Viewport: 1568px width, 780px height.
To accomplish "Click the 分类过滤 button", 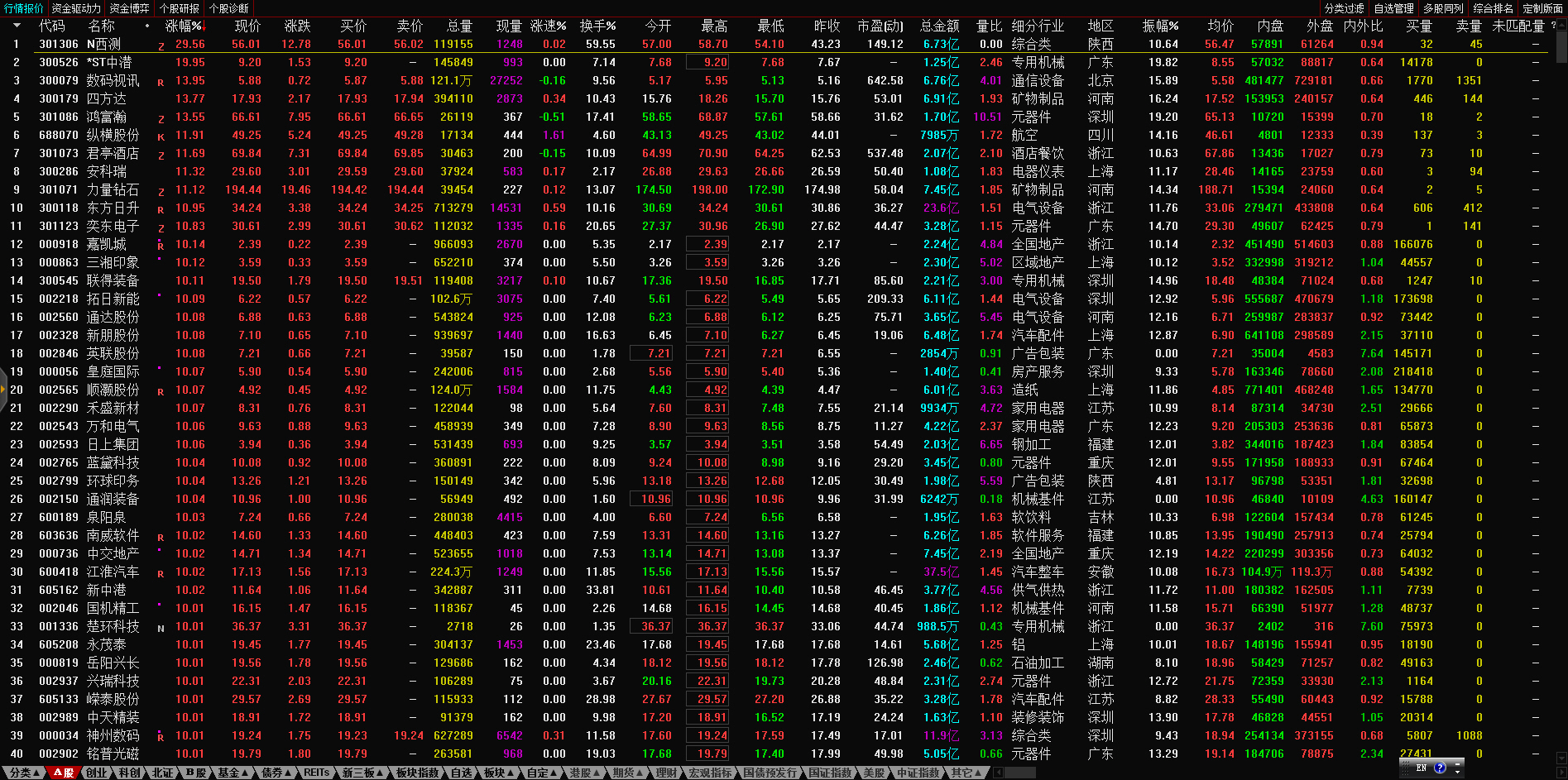I will pyautogui.click(x=1344, y=8).
